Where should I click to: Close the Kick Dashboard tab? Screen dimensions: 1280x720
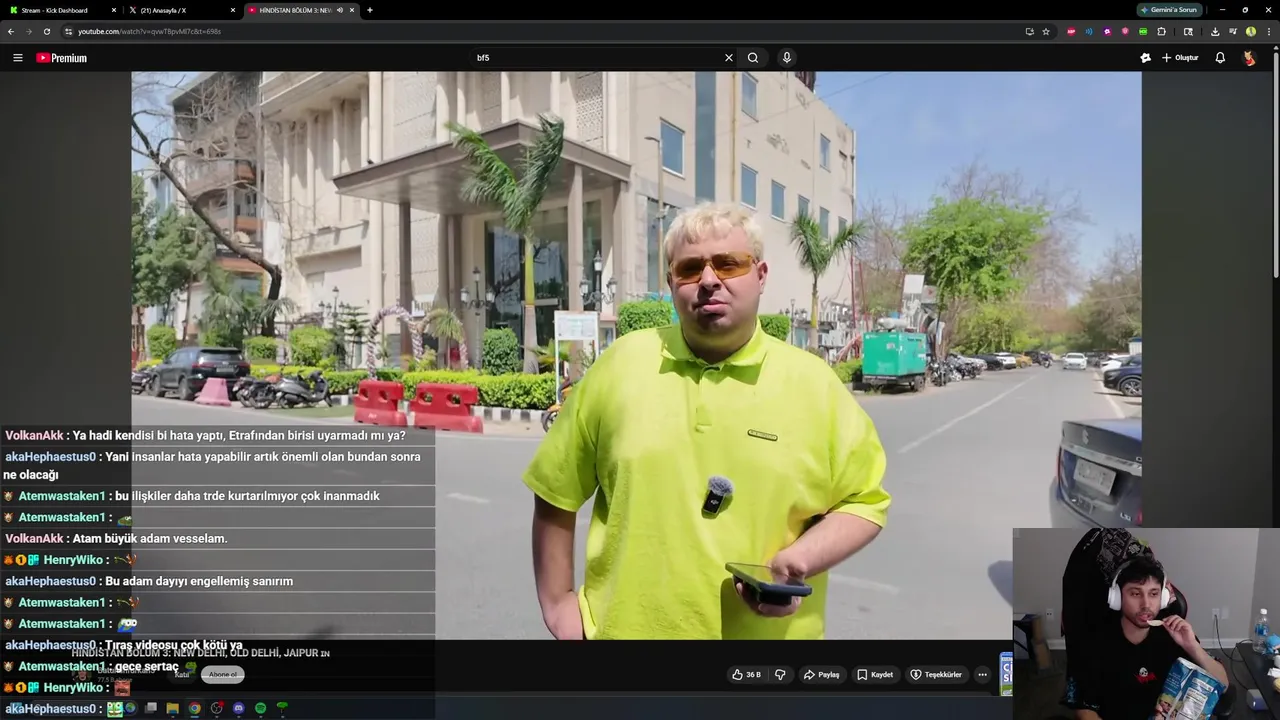114,10
